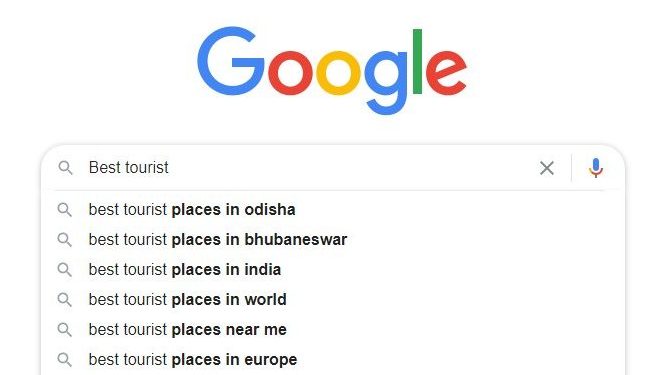Select suggestion best tourist places in bhubaneswar
This screenshot has height=375, width=662.
coord(333,239)
